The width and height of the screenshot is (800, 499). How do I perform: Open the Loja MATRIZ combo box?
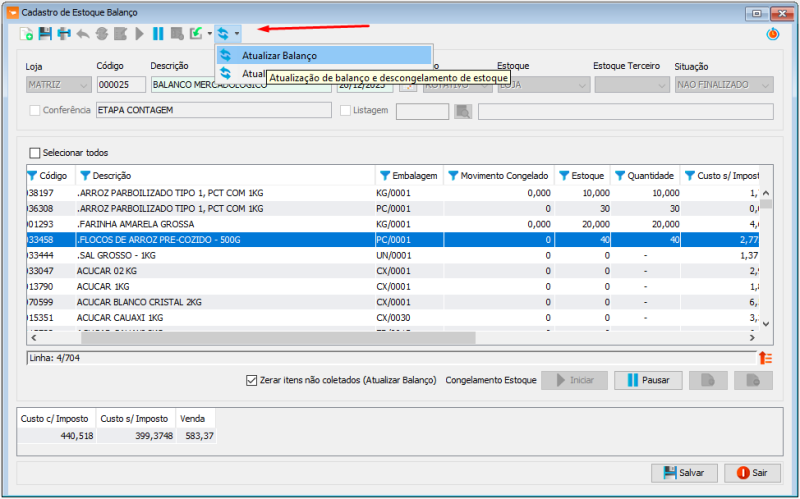pyautogui.click(x=59, y=85)
